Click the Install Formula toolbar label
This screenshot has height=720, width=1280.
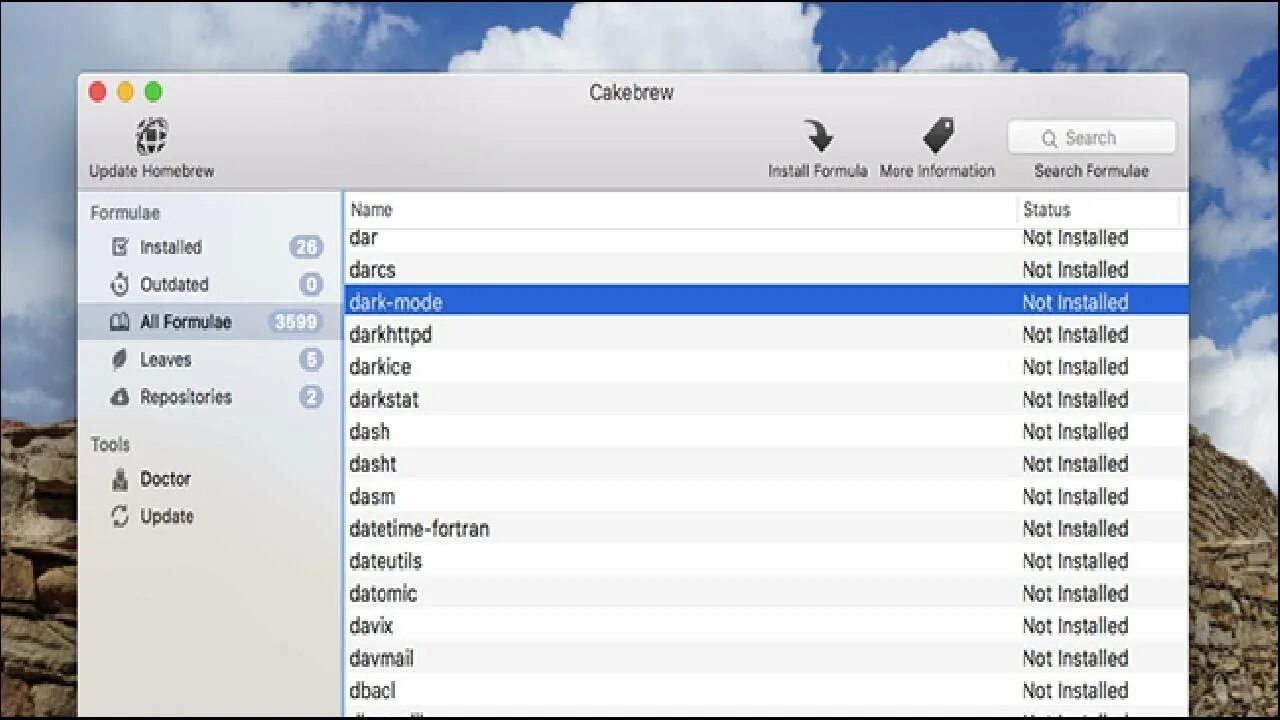coord(818,171)
